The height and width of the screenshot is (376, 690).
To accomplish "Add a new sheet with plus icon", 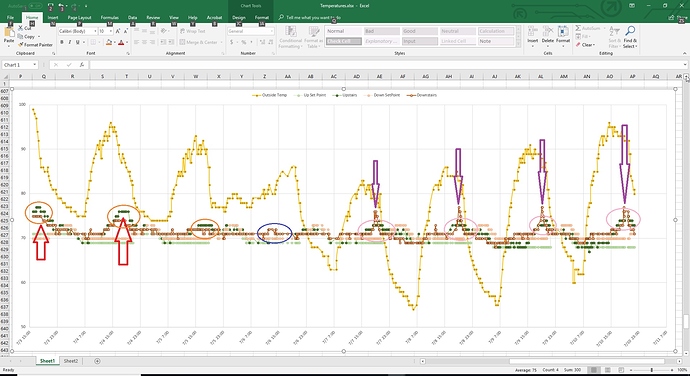I will tap(97, 361).
